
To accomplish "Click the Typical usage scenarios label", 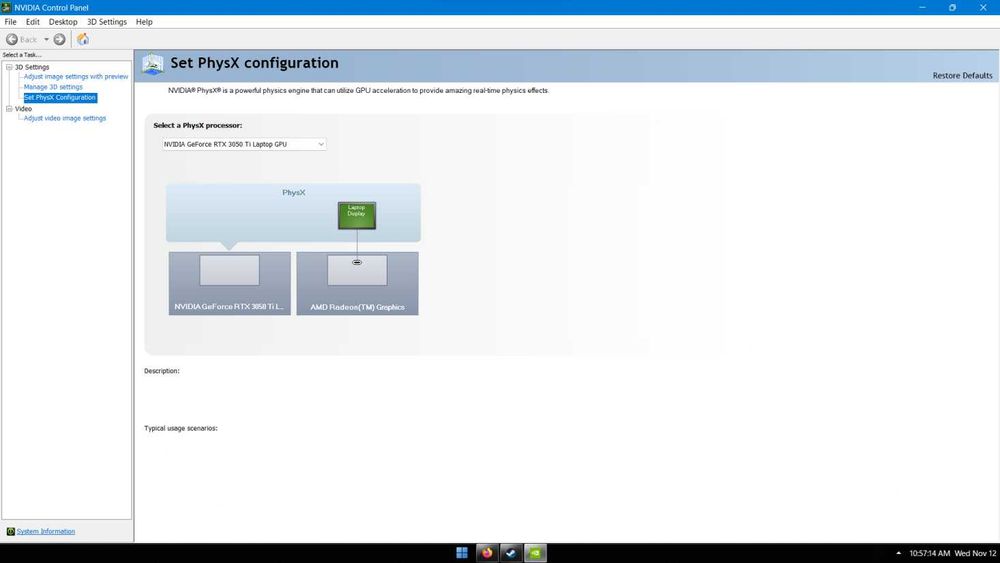I will coord(180,428).
